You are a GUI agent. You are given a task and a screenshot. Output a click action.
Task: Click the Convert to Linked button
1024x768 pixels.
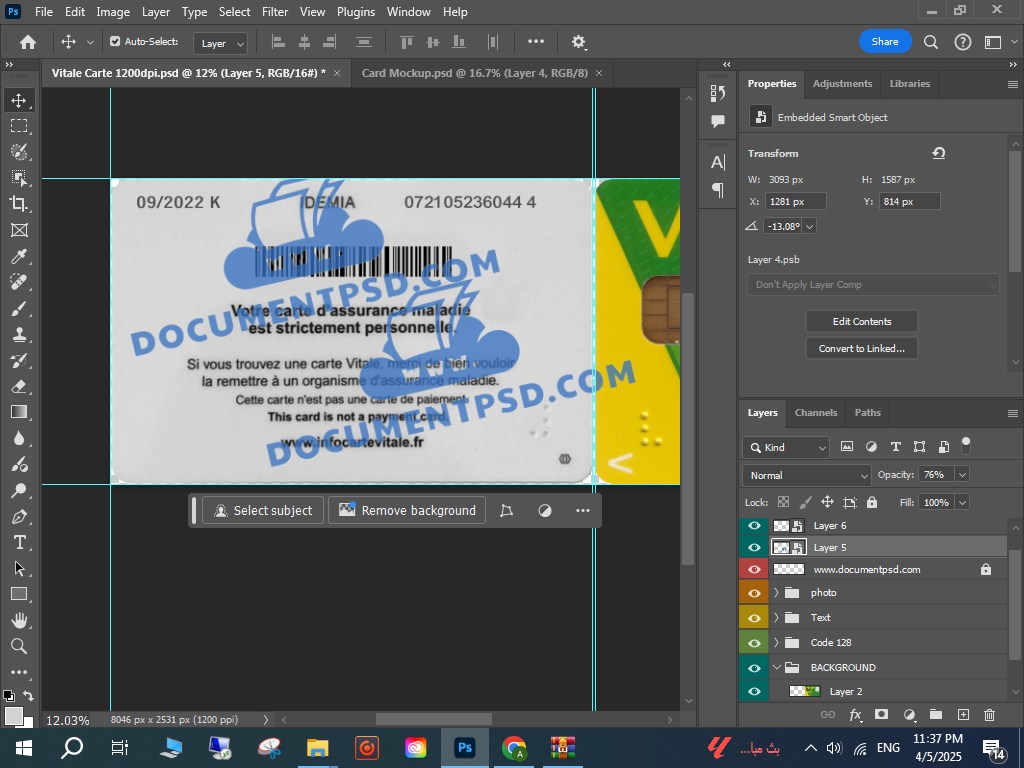point(862,349)
